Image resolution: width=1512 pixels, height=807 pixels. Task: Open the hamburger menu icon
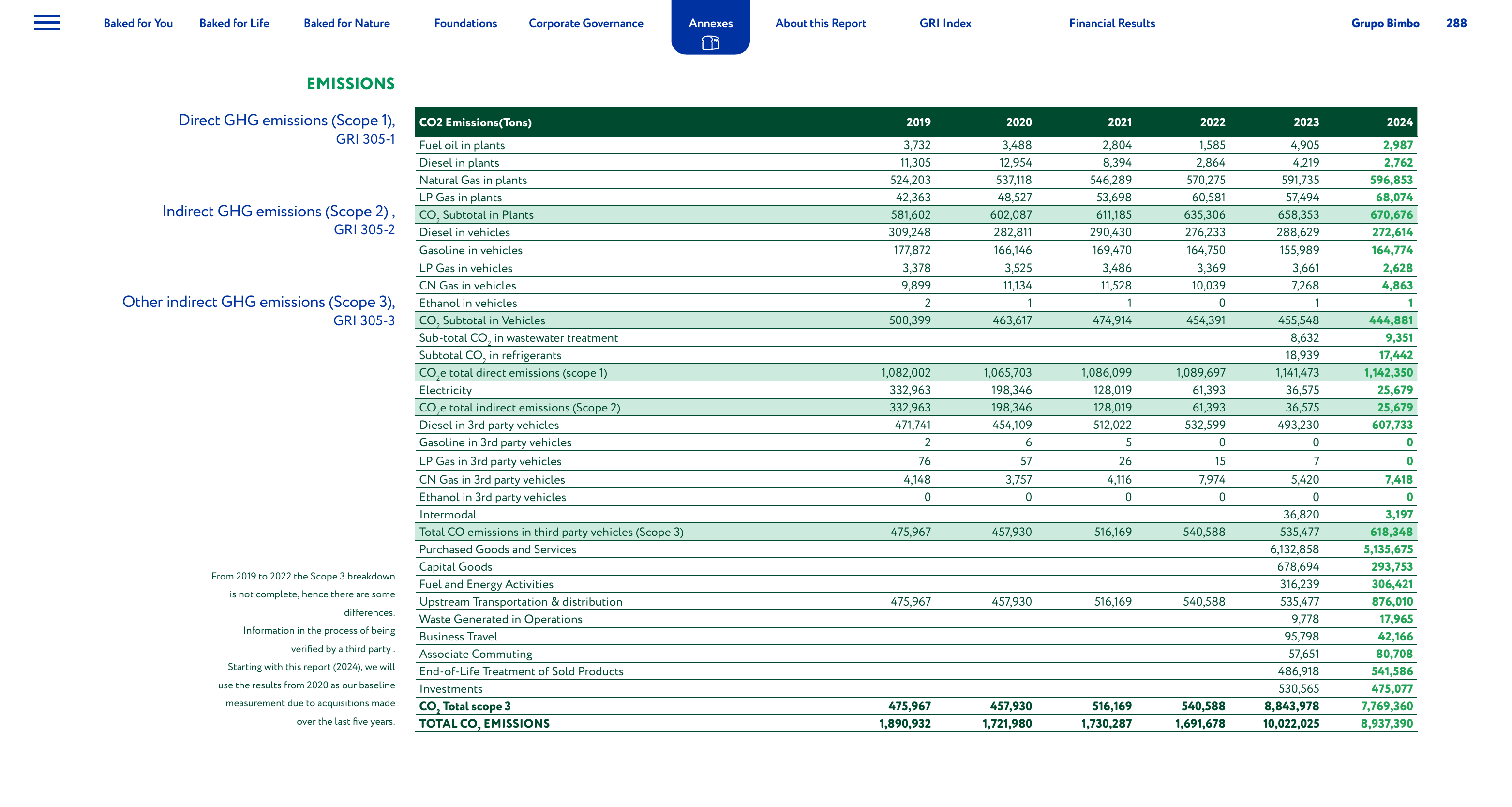click(x=47, y=23)
